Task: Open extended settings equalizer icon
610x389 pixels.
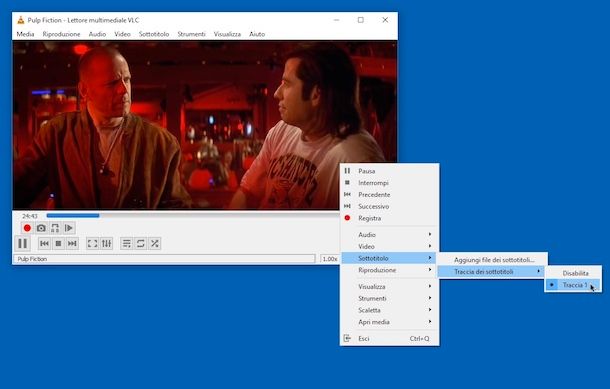Action: [x=107, y=244]
